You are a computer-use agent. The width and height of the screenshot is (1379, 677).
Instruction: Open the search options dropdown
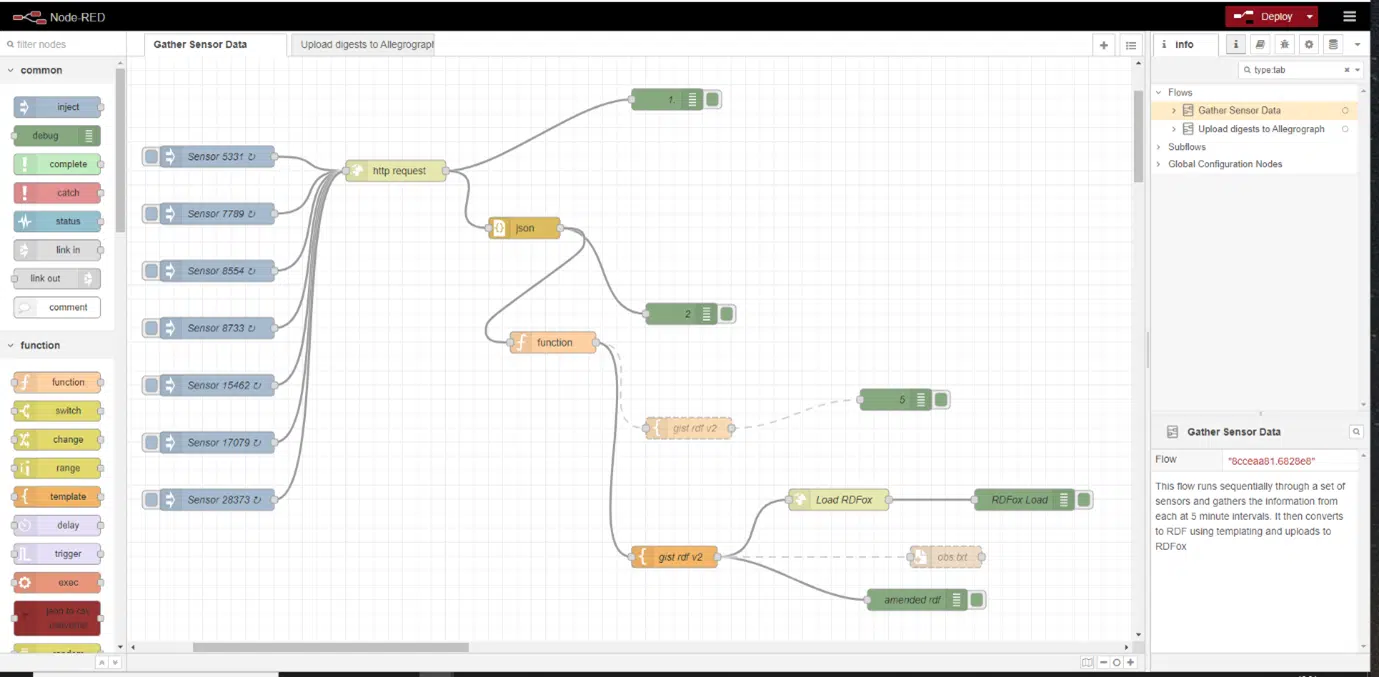click(1357, 70)
